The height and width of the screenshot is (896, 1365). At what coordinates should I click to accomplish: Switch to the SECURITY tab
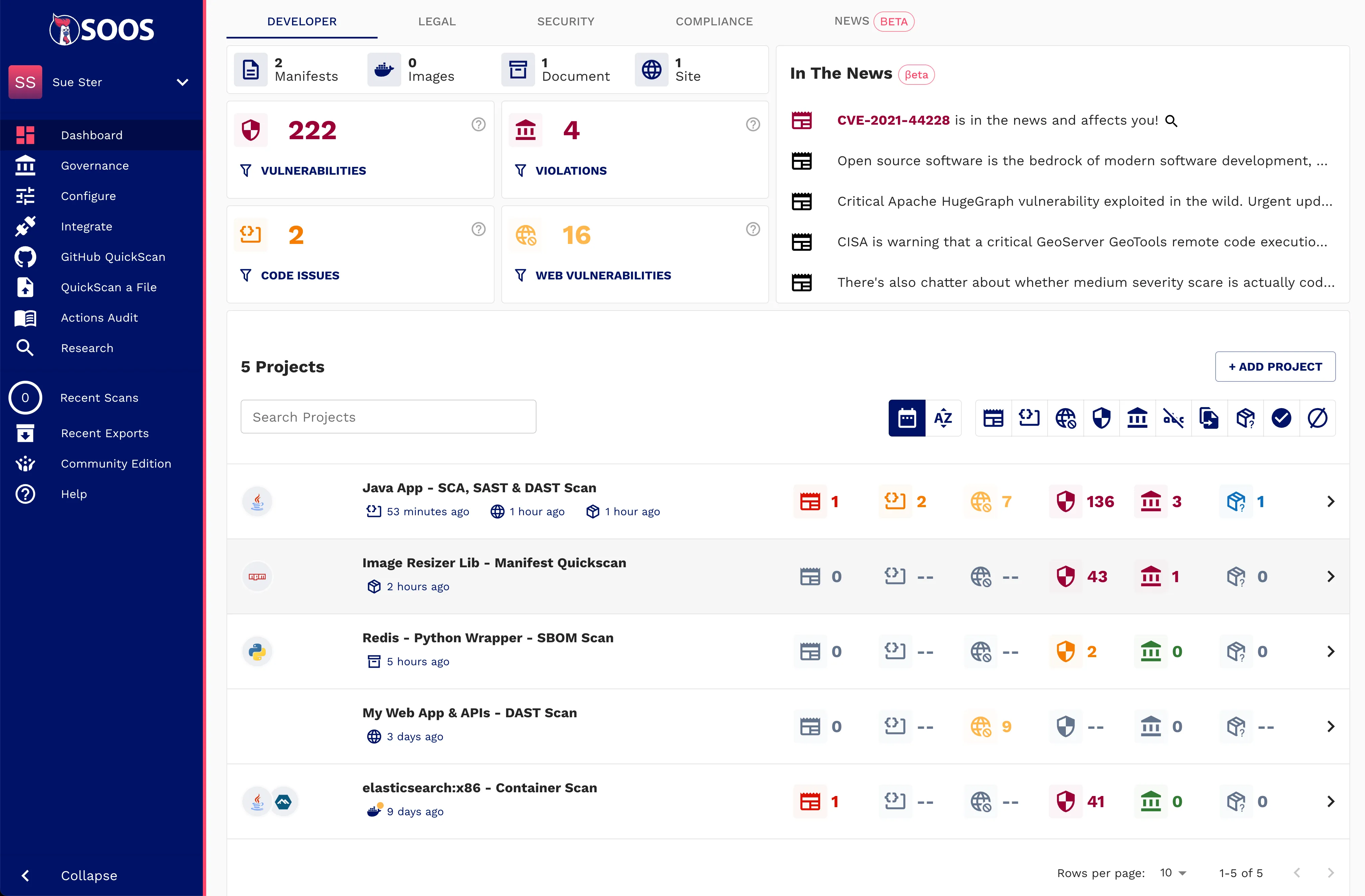click(566, 21)
